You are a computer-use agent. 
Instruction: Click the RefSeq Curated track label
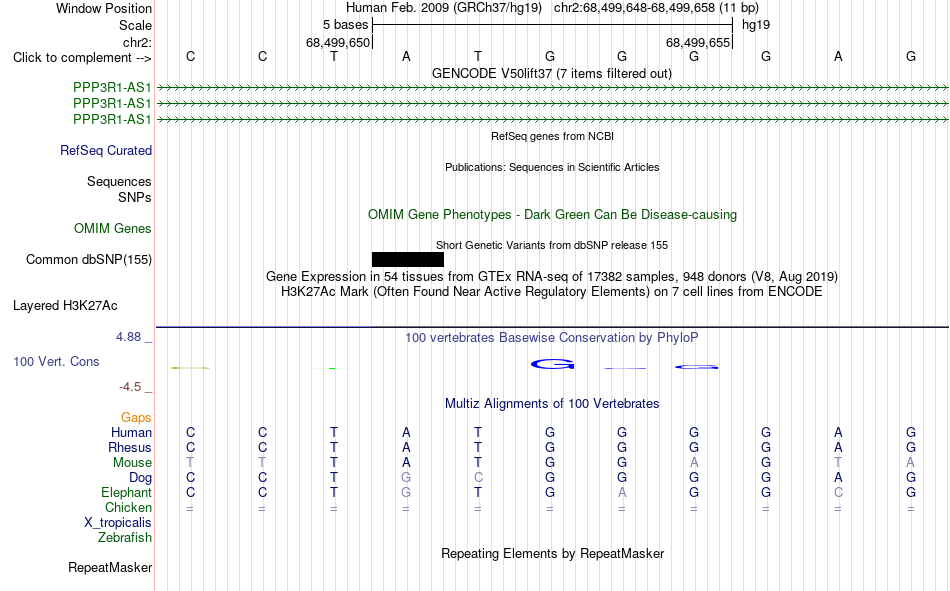(x=106, y=150)
